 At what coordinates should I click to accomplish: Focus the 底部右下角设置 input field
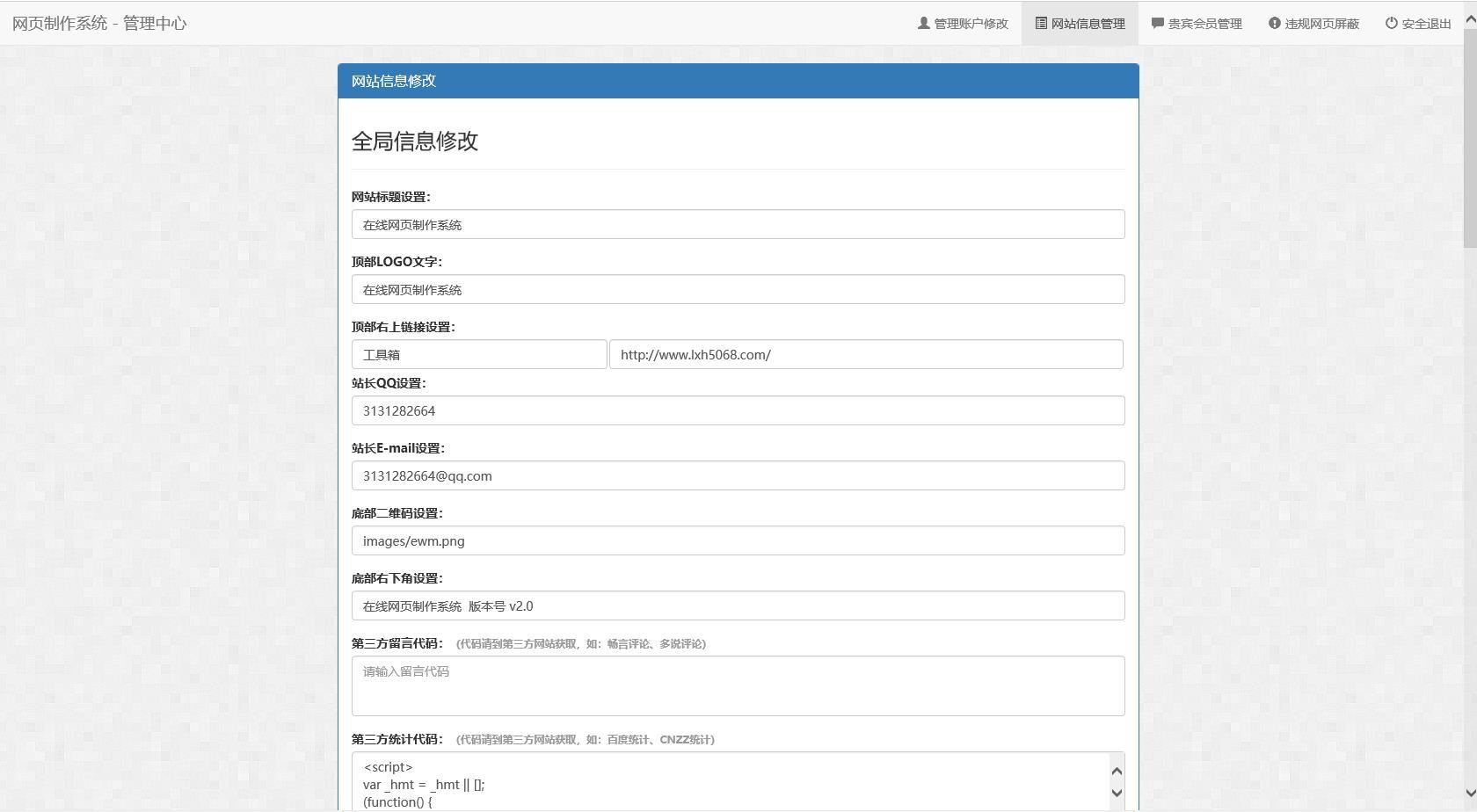pos(738,605)
